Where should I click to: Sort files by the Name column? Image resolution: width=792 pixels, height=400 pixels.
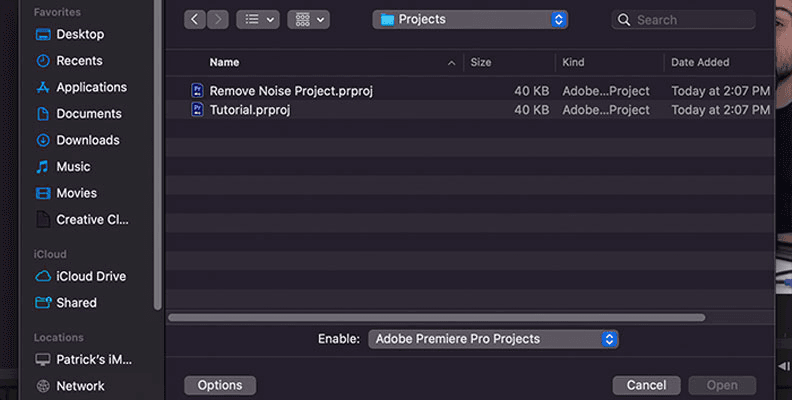225,62
